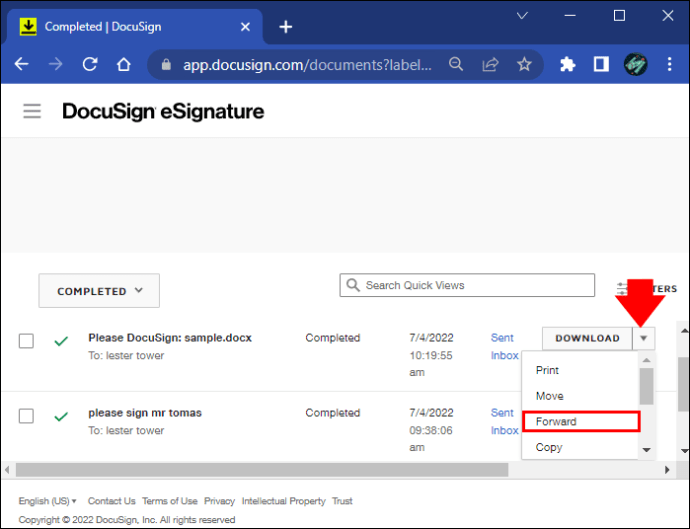Click green checkmark of mr tomas row

[61, 416]
